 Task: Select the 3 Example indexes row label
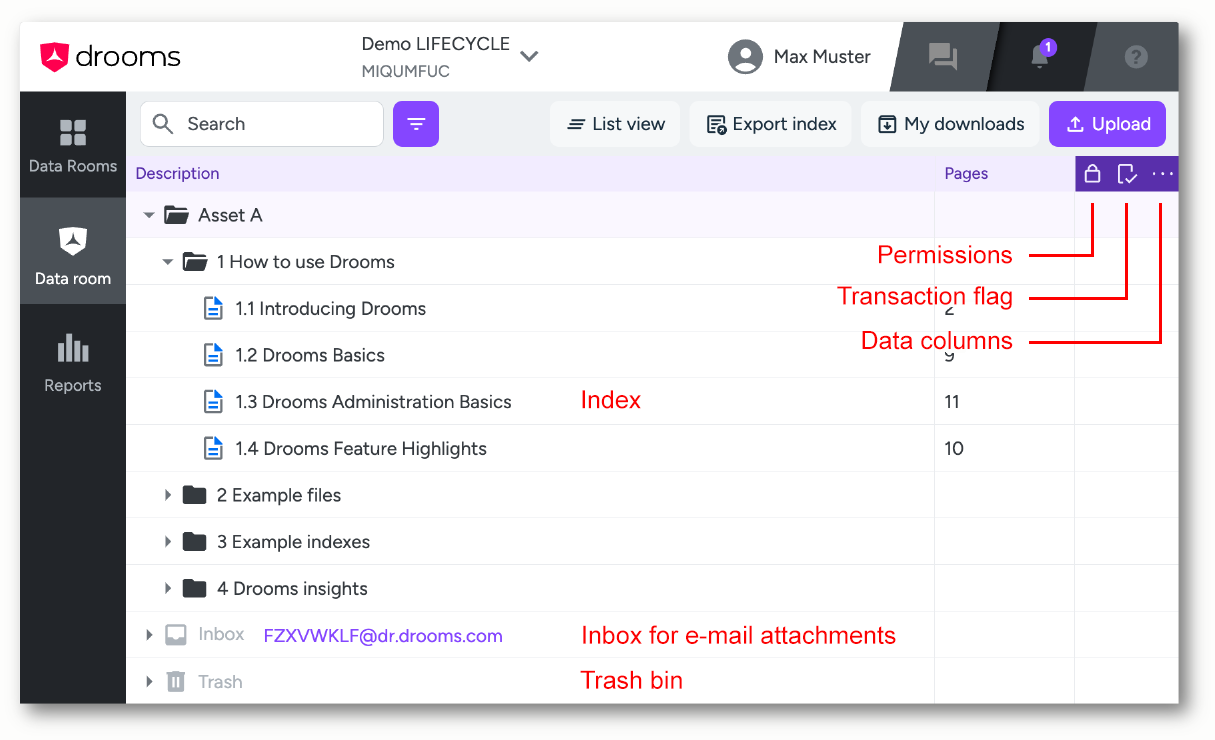[293, 542]
